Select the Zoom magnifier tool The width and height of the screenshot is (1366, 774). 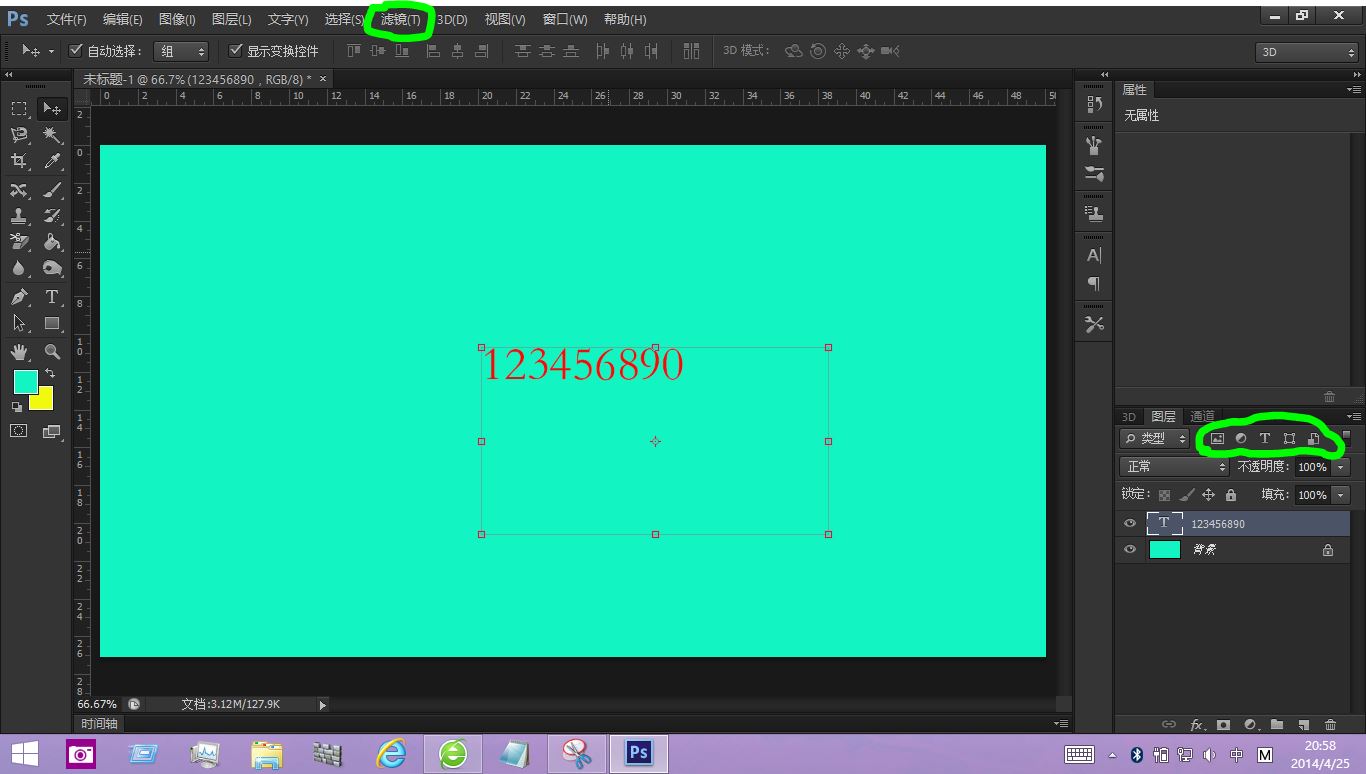pos(52,351)
